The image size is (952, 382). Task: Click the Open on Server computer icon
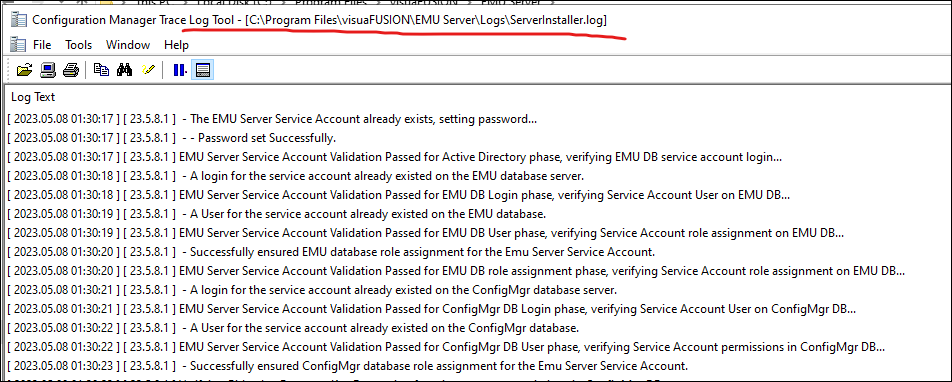coord(48,70)
